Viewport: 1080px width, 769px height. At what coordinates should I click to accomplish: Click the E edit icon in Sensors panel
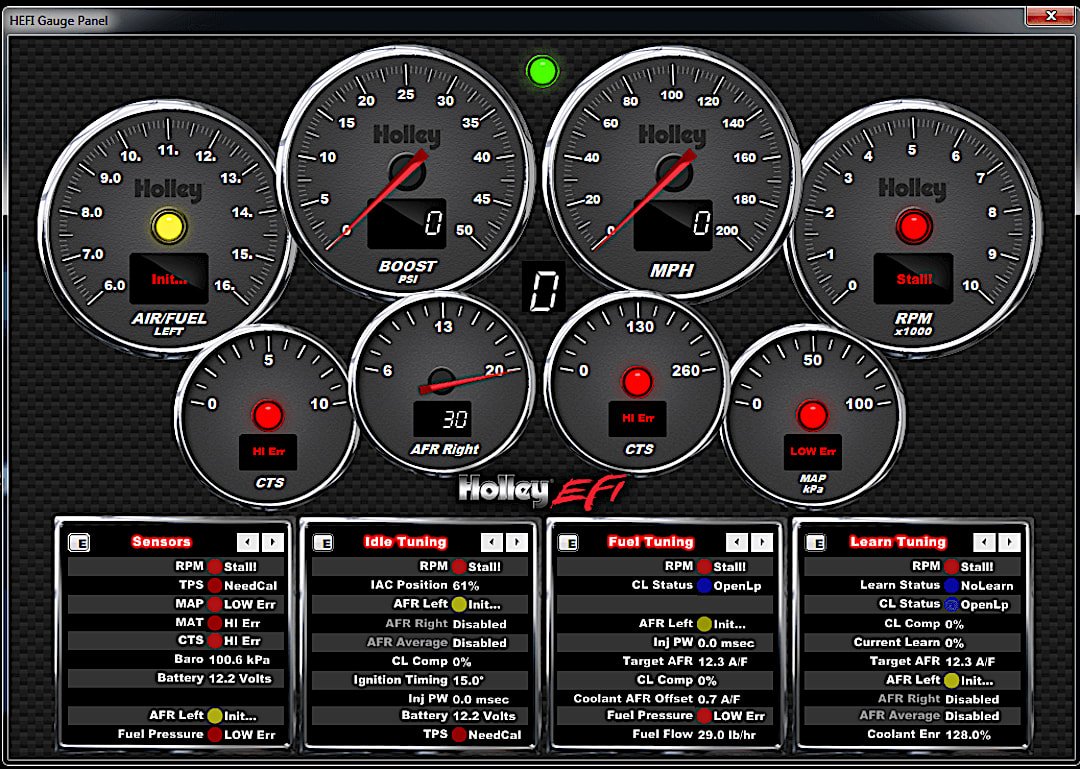[x=79, y=543]
